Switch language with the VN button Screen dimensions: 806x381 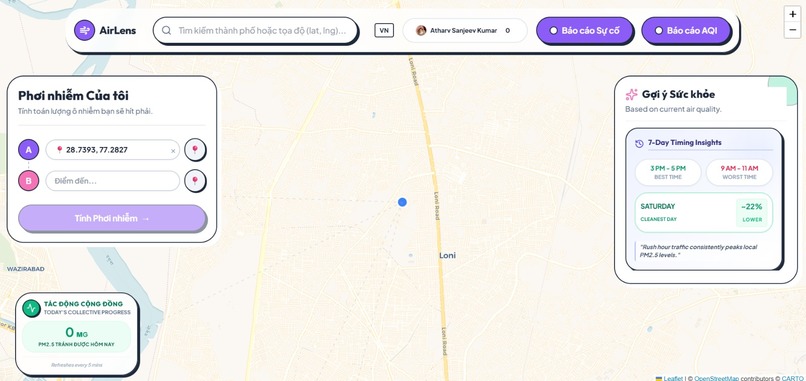pos(384,30)
